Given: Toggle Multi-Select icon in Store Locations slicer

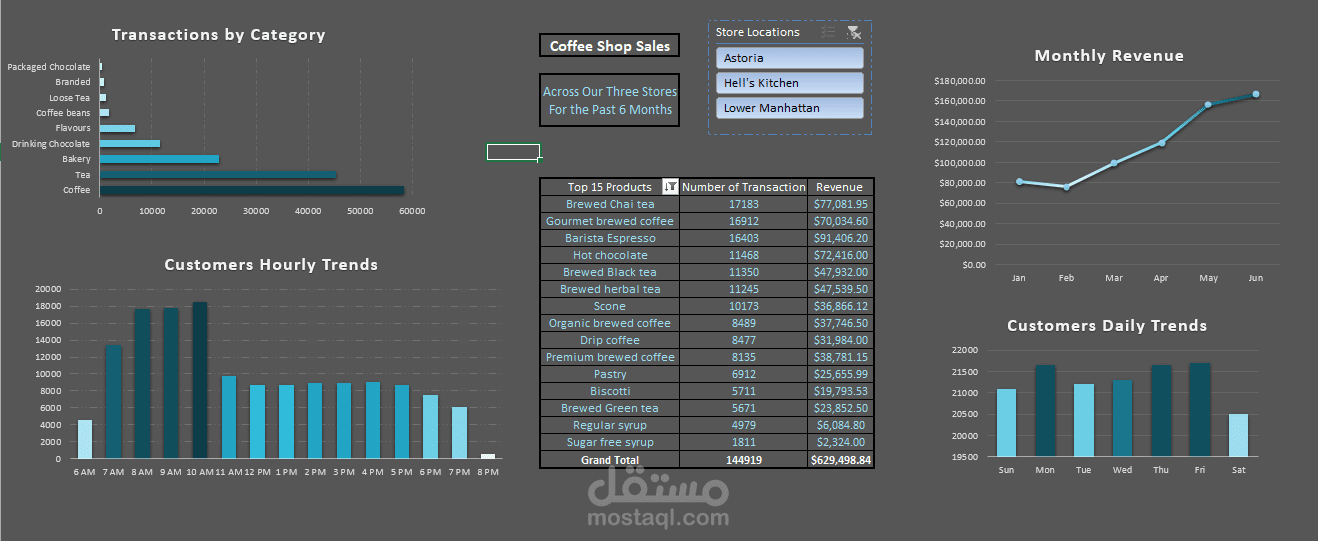Looking at the screenshot, I should [x=828, y=32].
